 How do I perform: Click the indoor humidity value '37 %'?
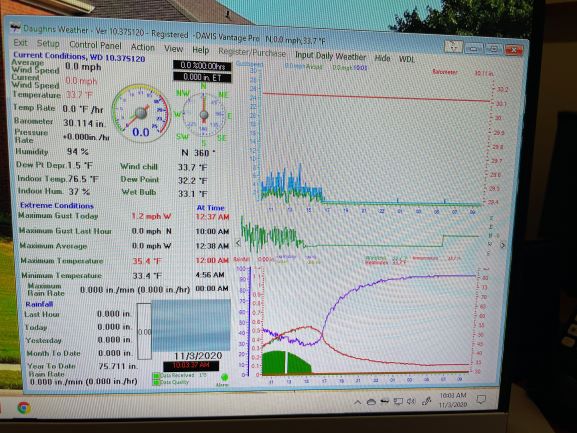[x=79, y=192]
